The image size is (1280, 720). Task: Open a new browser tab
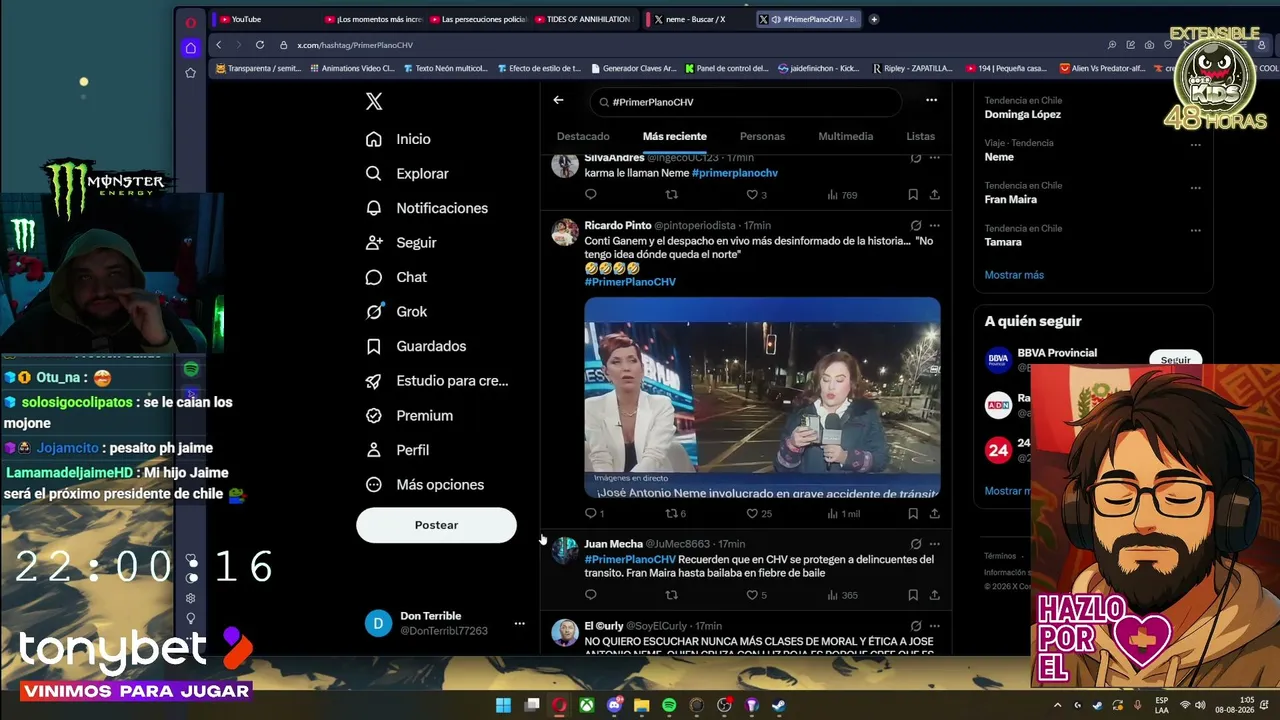coord(874,19)
